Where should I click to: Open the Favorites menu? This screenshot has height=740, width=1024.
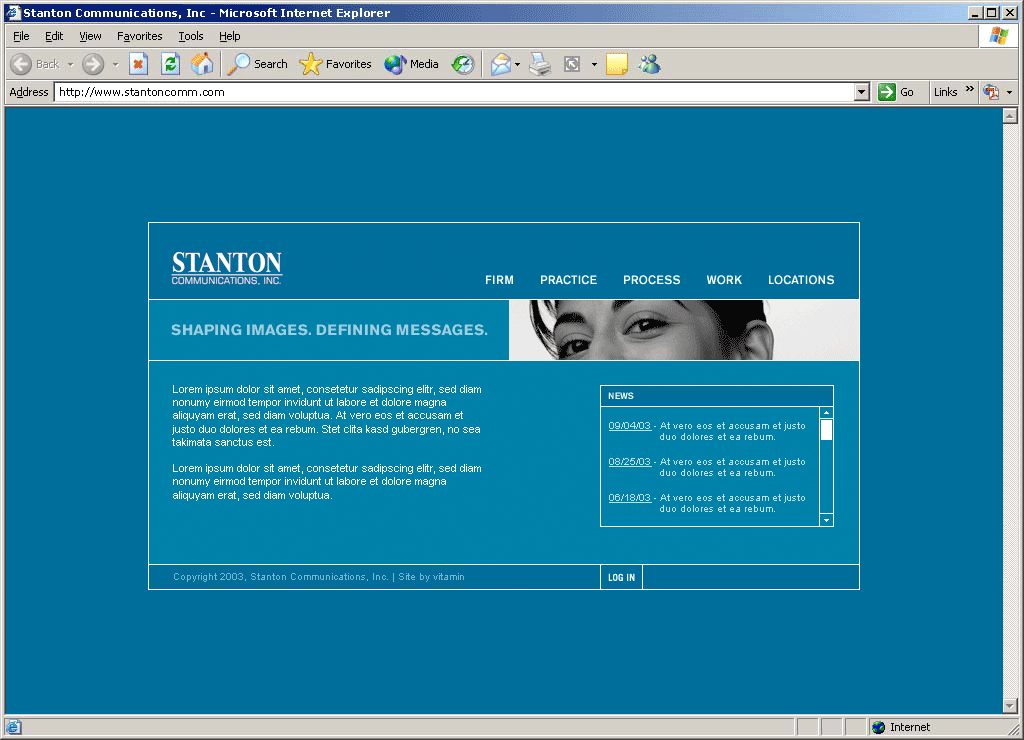pos(139,36)
